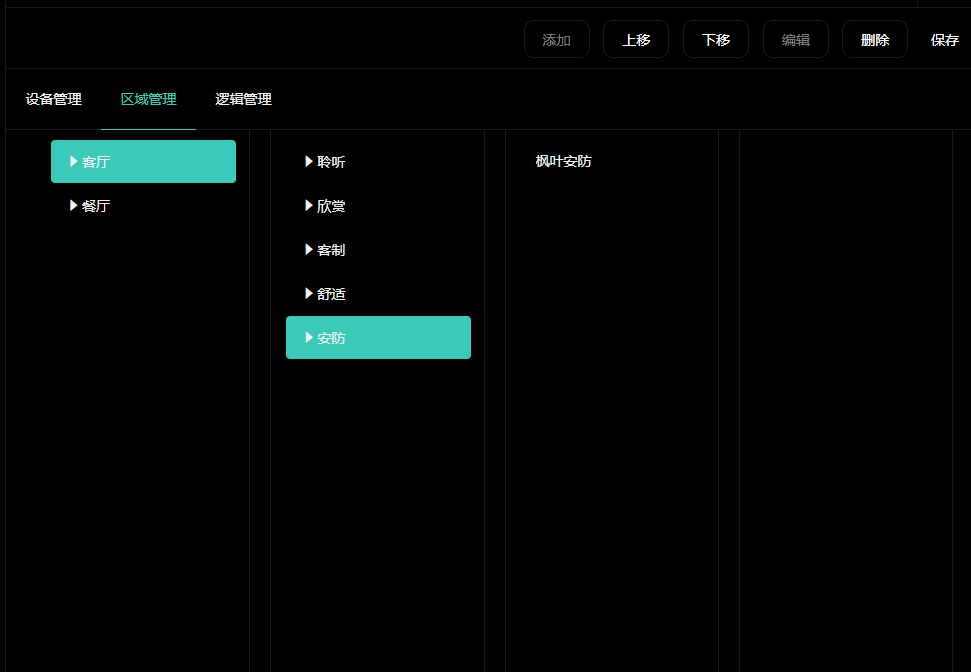
Task: Open the 区域管理 tab
Action: pos(148,99)
